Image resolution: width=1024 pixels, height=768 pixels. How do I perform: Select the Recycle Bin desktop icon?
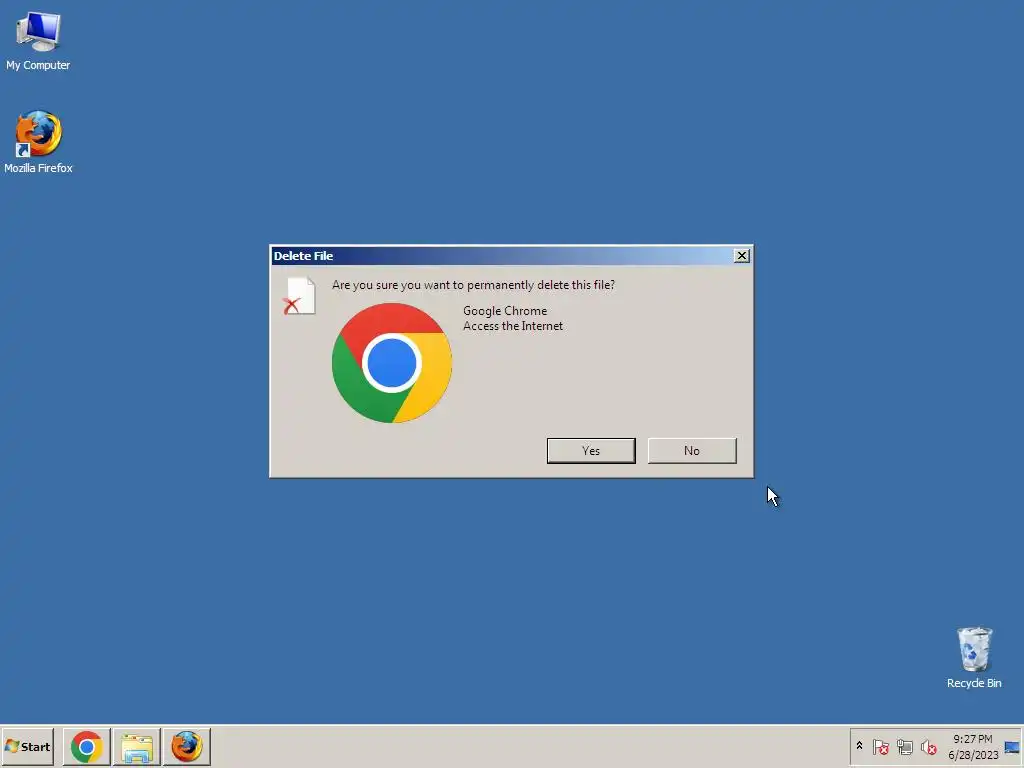974,658
